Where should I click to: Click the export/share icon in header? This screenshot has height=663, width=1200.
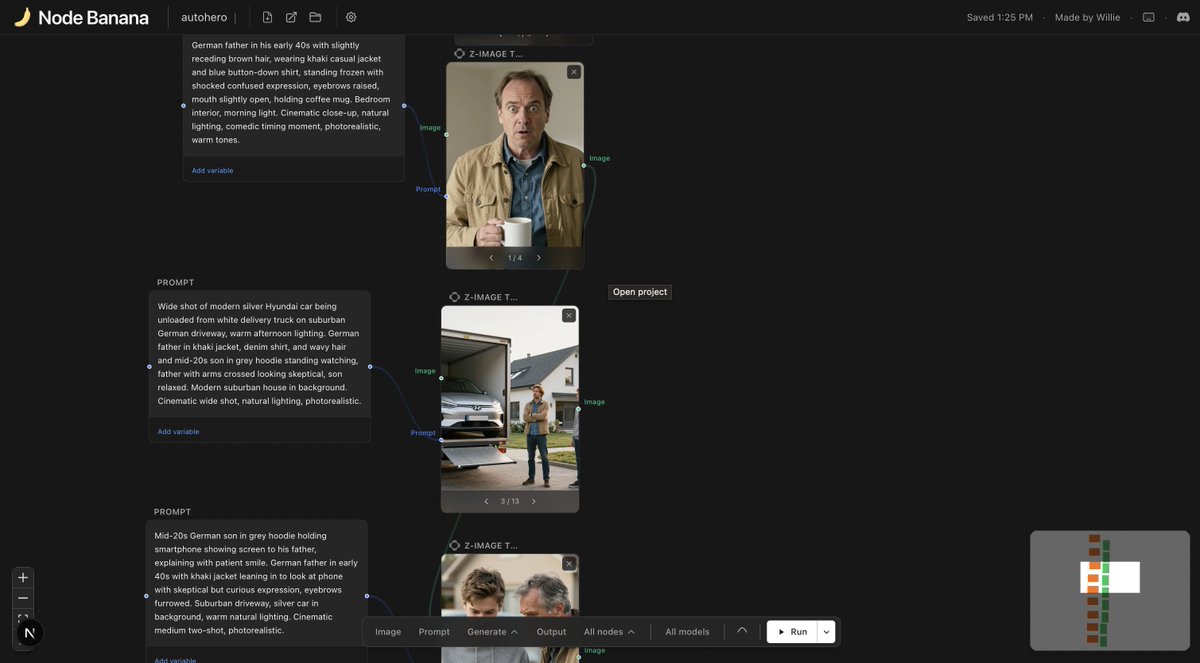click(x=291, y=17)
